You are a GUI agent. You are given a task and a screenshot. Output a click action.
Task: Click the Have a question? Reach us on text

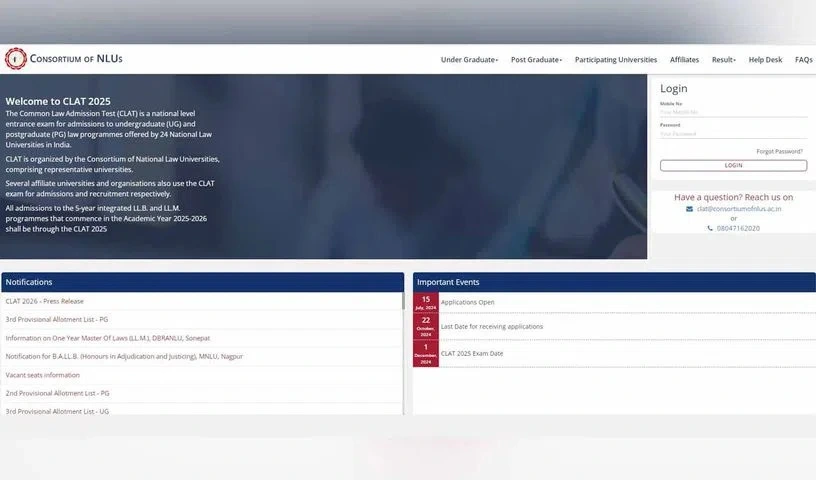click(733, 197)
